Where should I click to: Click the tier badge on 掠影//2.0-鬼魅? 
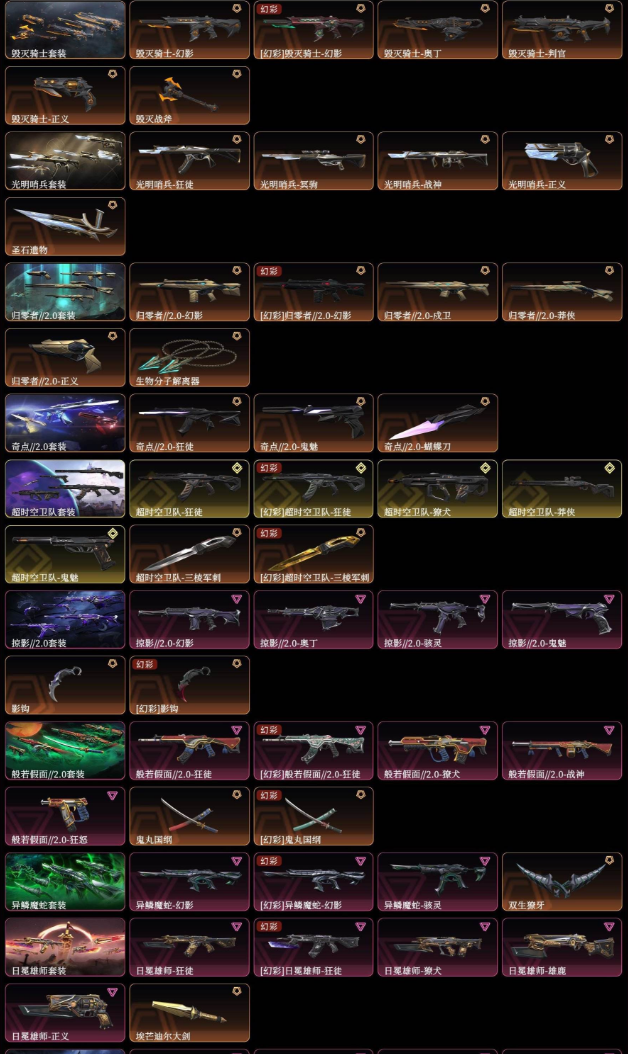[609, 598]
